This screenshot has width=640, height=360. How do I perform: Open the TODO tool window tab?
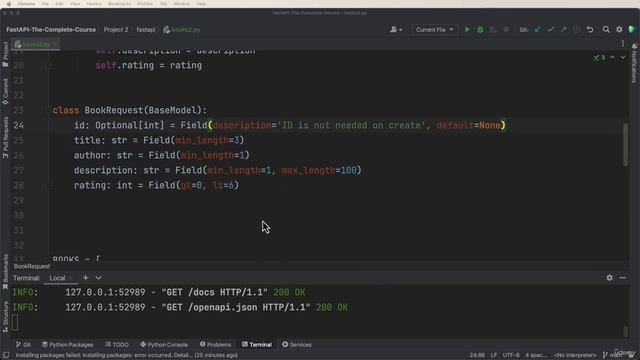pos(117,345)
